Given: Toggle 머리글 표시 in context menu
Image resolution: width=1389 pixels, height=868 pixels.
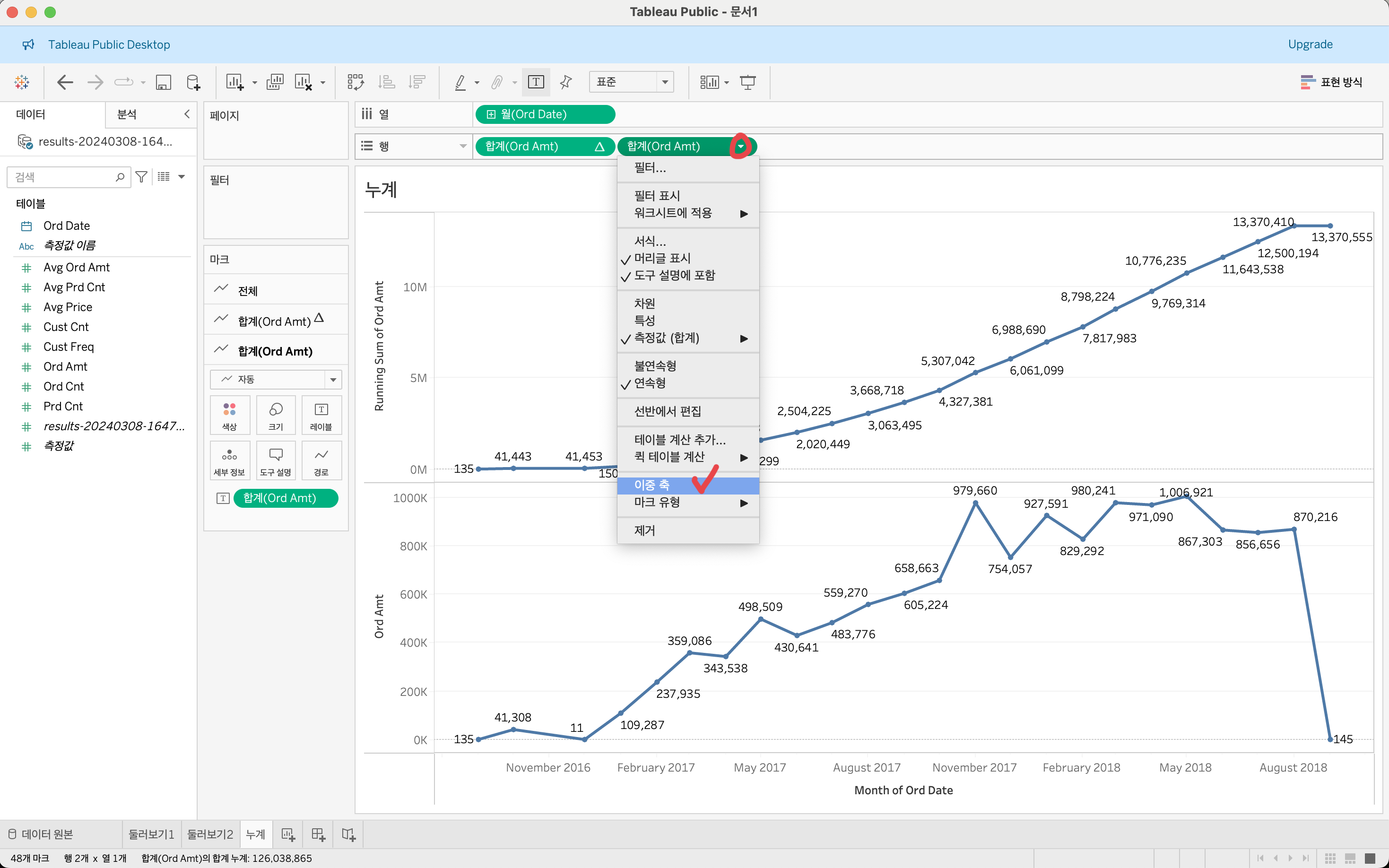Looking at the screenshot, I should 662,258.
